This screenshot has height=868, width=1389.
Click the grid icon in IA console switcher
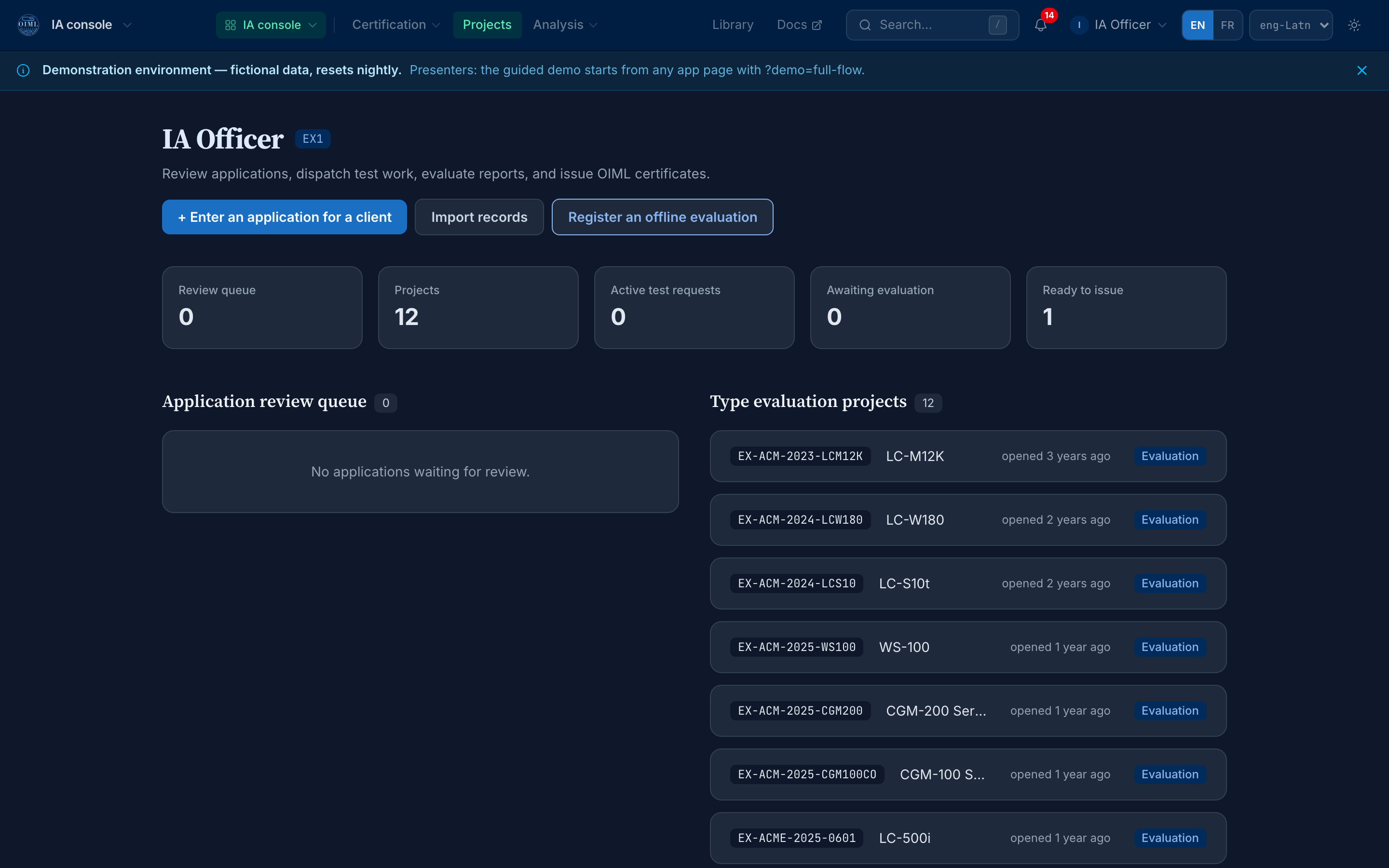click(230, 25)
